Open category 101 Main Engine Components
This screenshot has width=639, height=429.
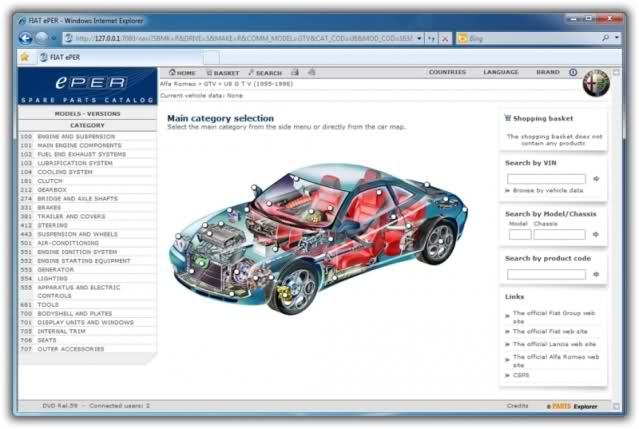click(x=87, y=145)
